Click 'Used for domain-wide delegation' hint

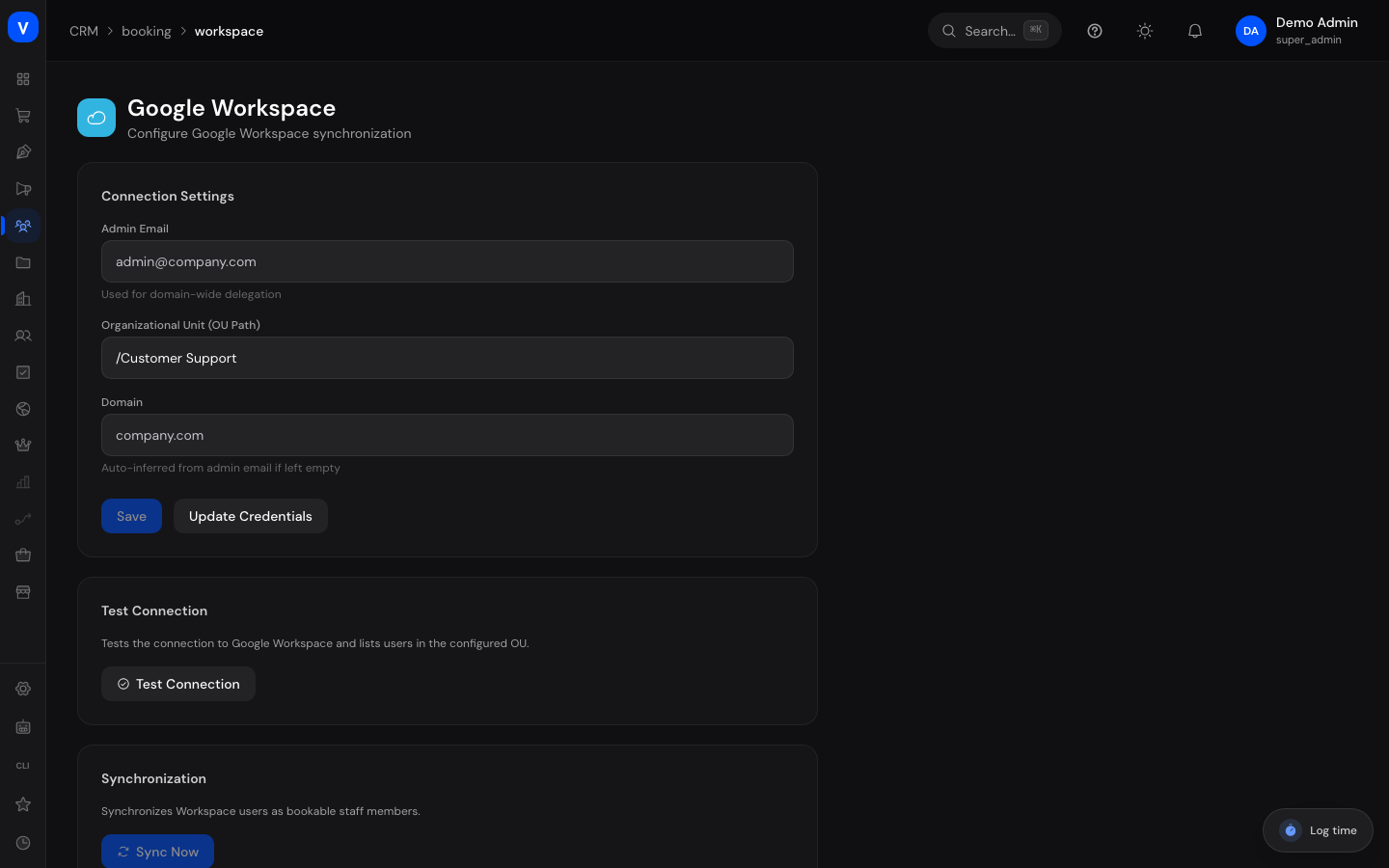tap(191, 294)
